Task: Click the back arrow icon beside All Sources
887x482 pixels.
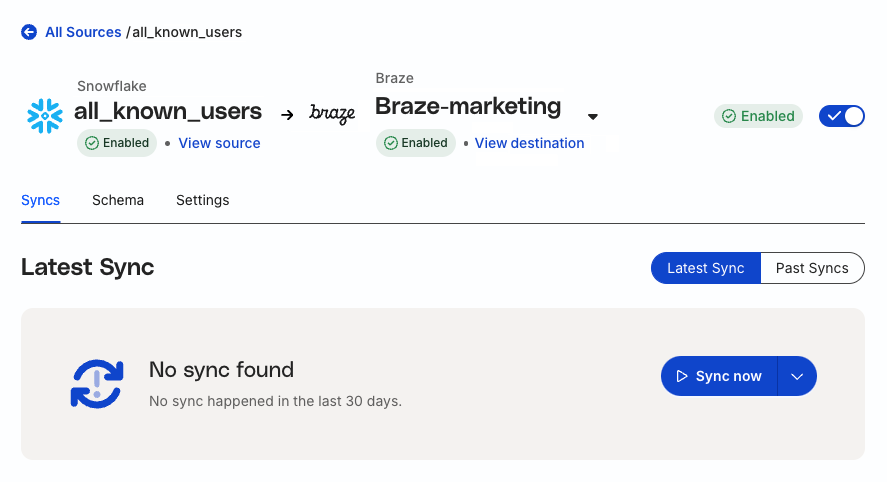Action: [29, 32]
